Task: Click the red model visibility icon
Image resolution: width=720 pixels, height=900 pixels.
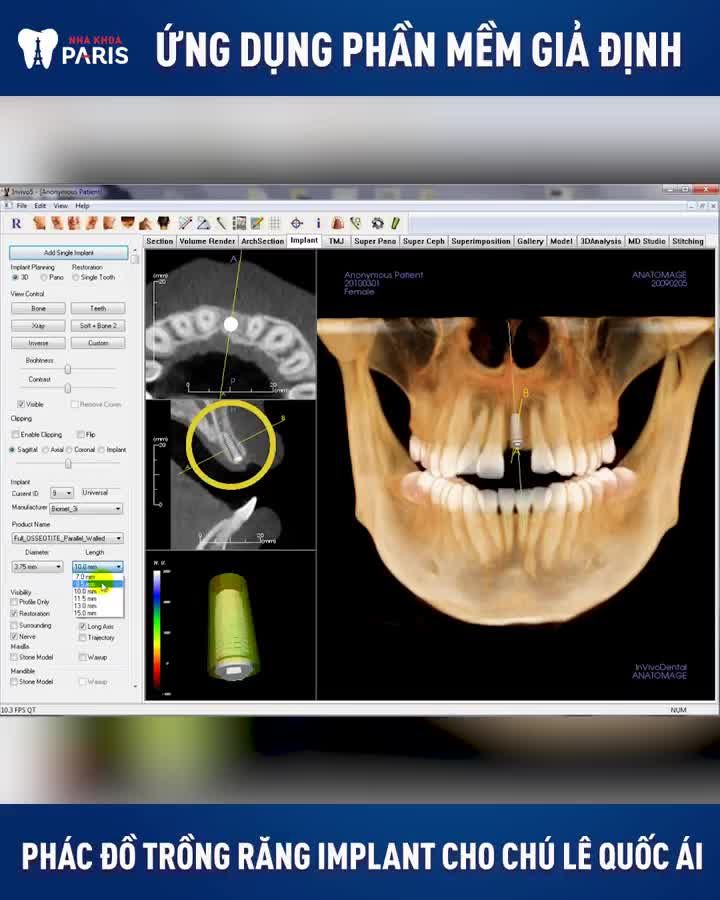Action: (338, 223)
